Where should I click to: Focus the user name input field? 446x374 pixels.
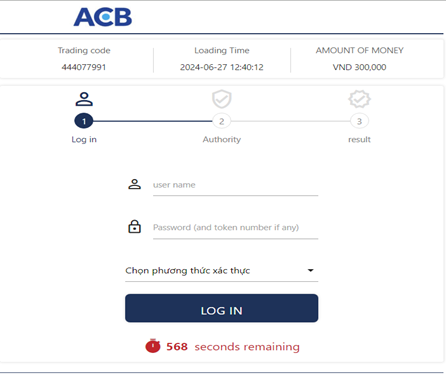click(235, 185)
